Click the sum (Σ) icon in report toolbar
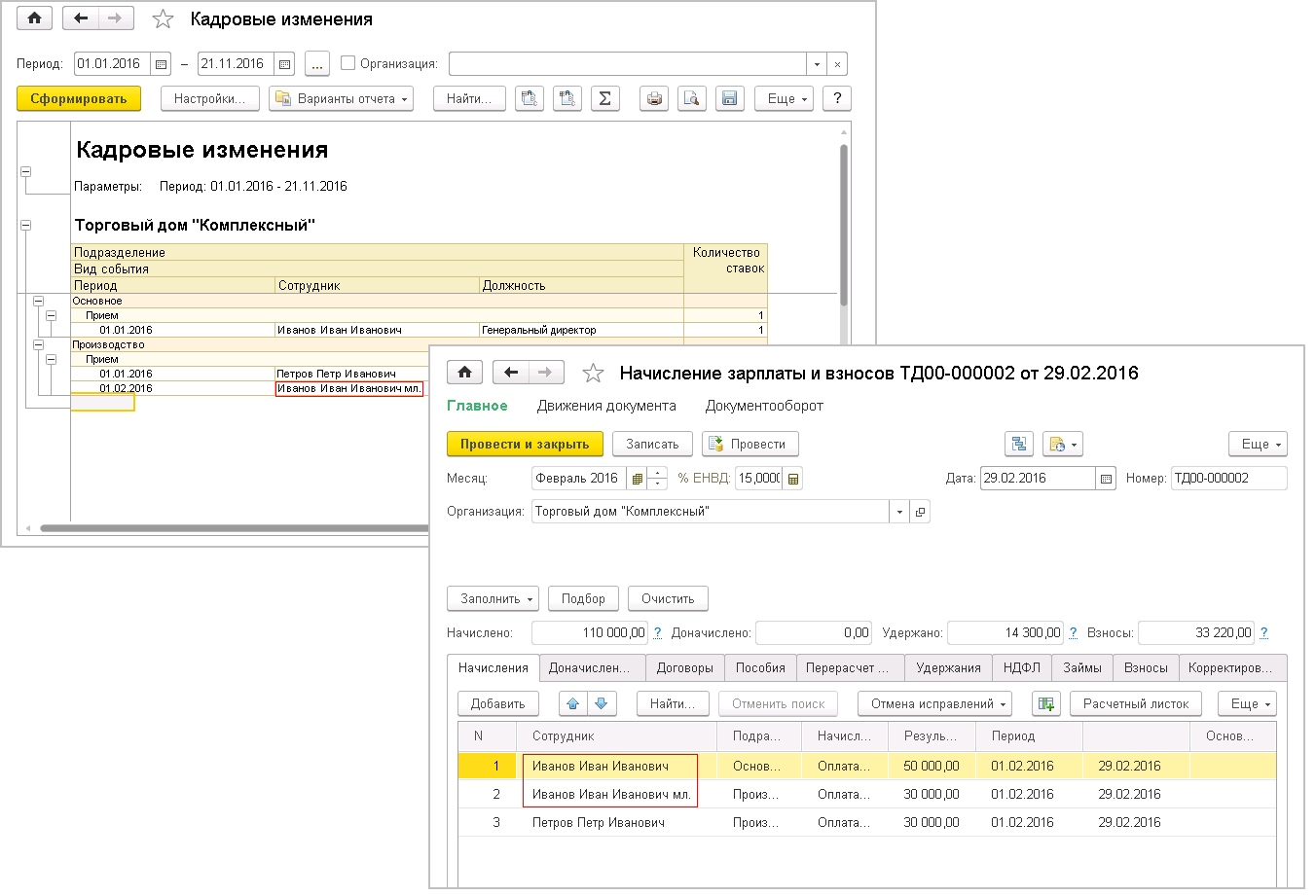Viewport: 1316px width, 896px height. pyautogui.click(x=604, y=98)
